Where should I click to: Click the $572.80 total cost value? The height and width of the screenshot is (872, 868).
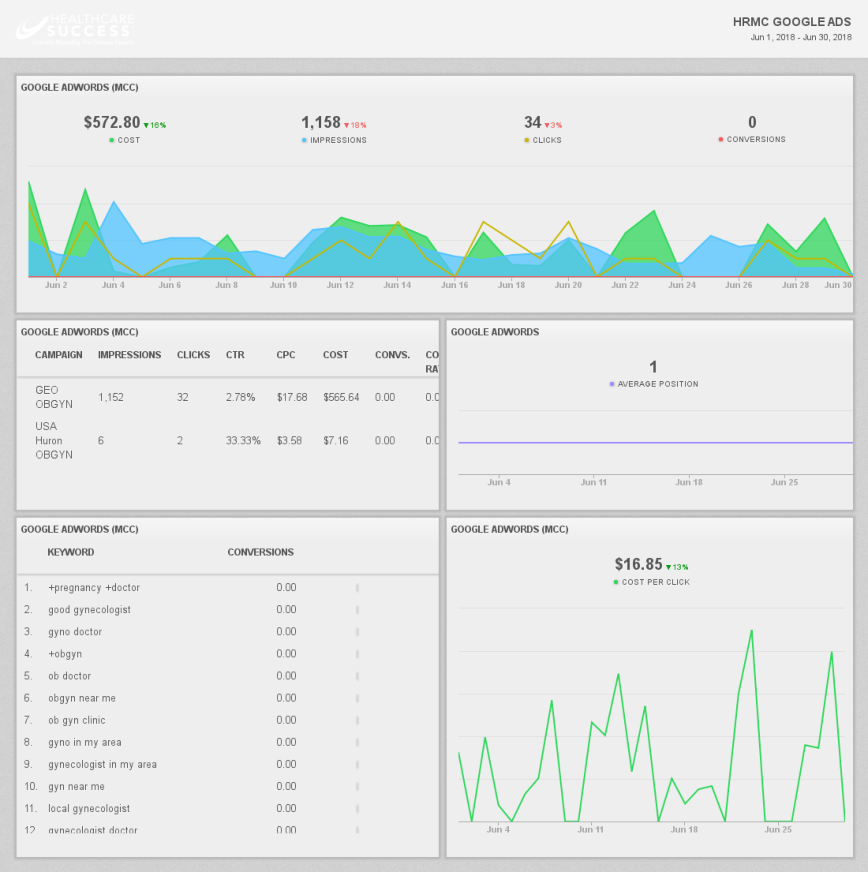[112, 122]
